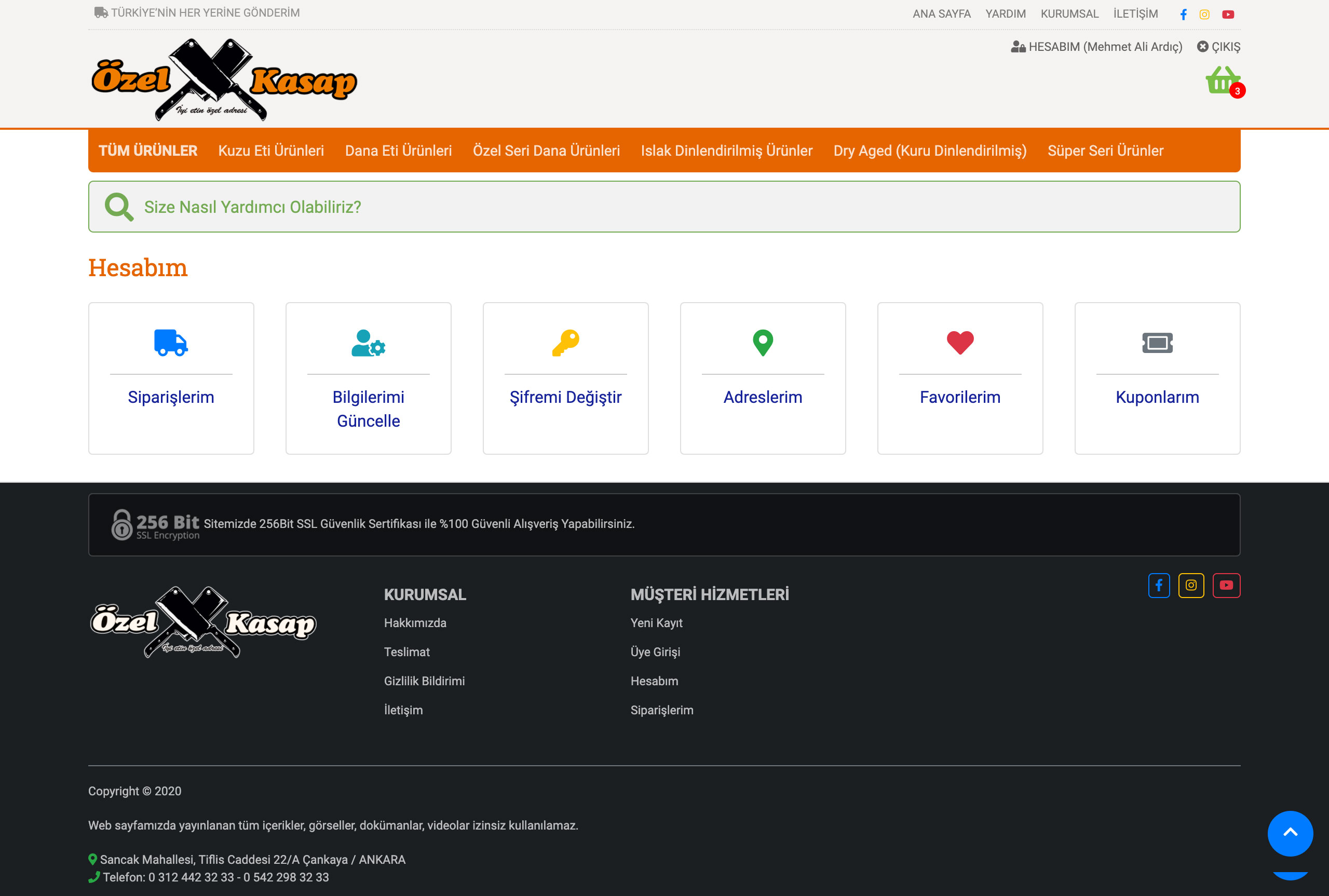Image resolution: width=1329 pixels, height=896 pixels.
Task: Click the green map pin Adreslerim icon
Action: pos(763,343)
